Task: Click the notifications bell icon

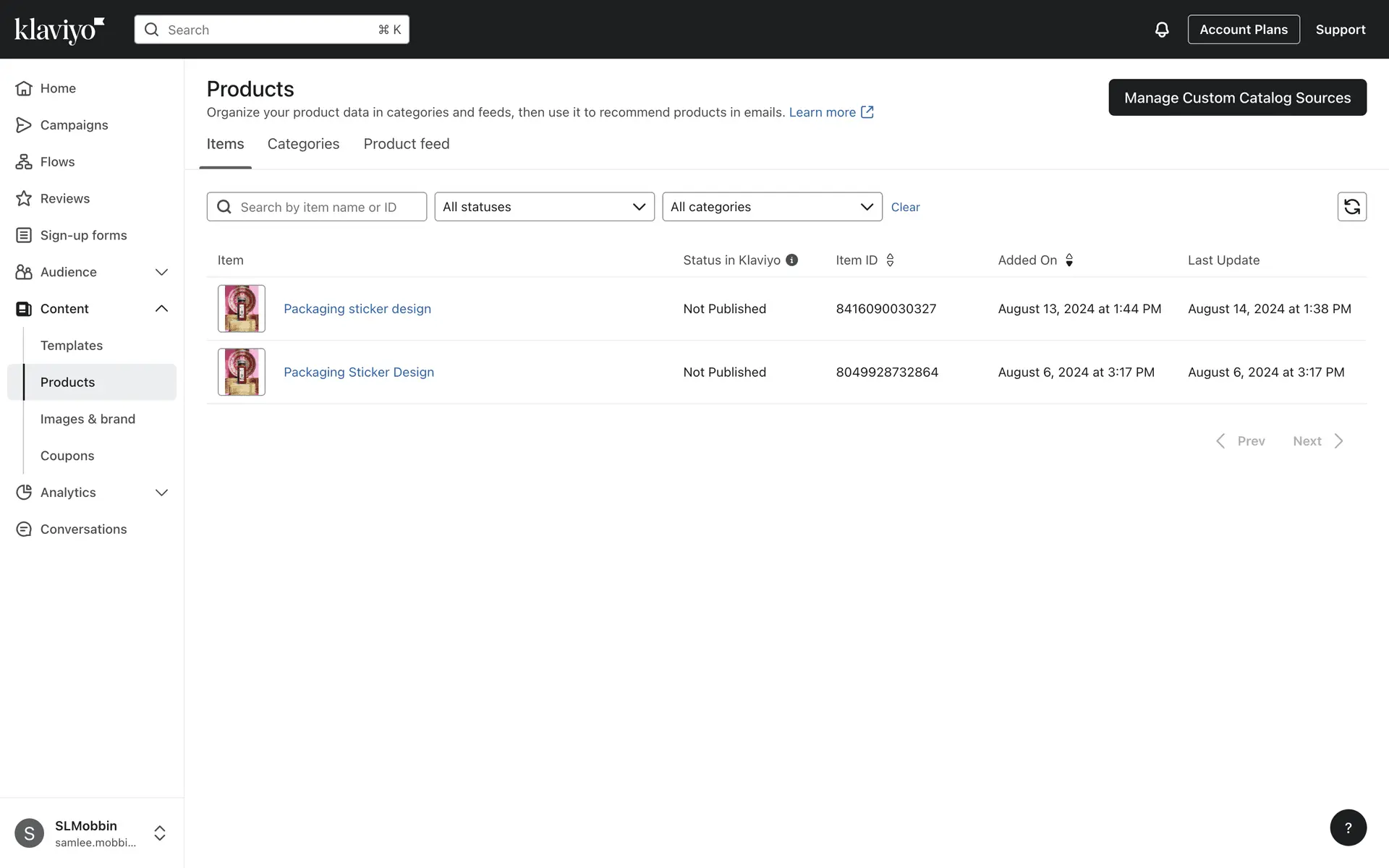Action: tap(1161, 30)
